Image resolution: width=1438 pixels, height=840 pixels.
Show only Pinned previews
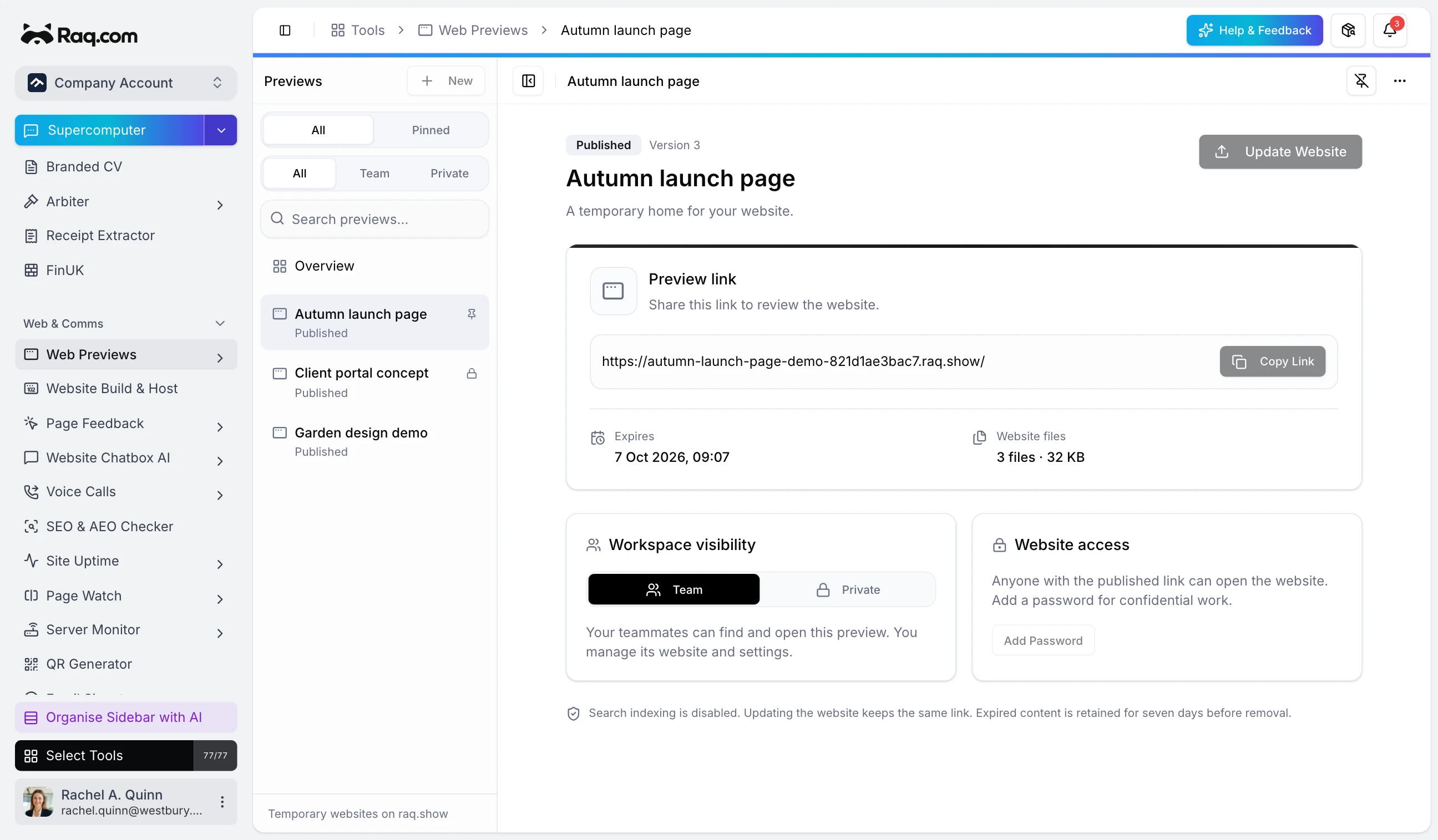click(431, 130)
